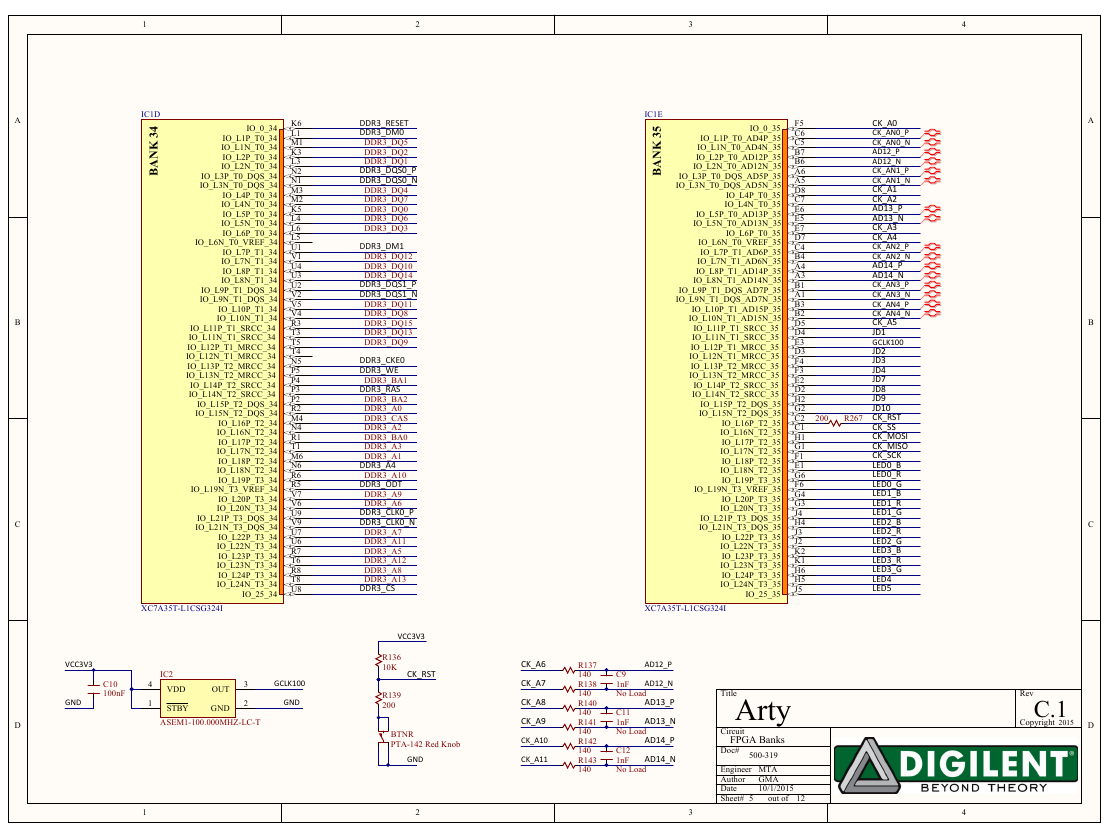Click the IC1D component designator
This screenshot has height=840, width=1112.
click(150, 114)
